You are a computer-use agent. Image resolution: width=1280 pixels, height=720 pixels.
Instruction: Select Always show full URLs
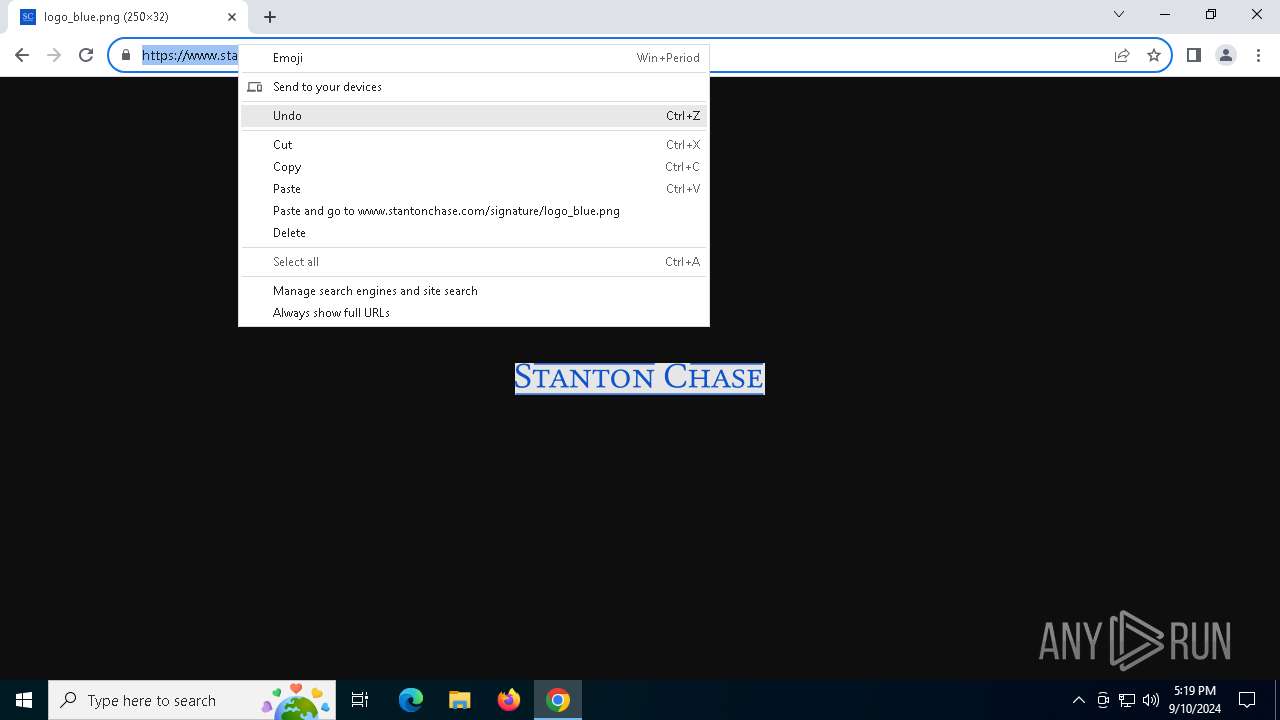(474, 313)
